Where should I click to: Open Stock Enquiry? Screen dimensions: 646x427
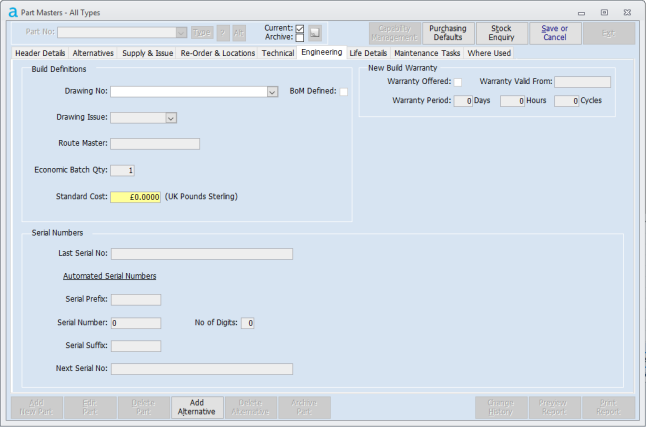[501, 33]
